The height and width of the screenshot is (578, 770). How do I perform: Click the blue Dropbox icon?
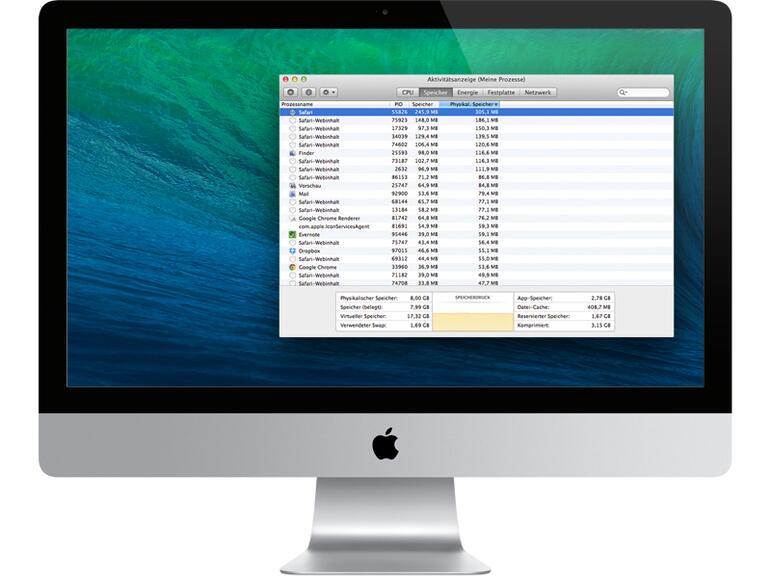click(x=293, y=251)
